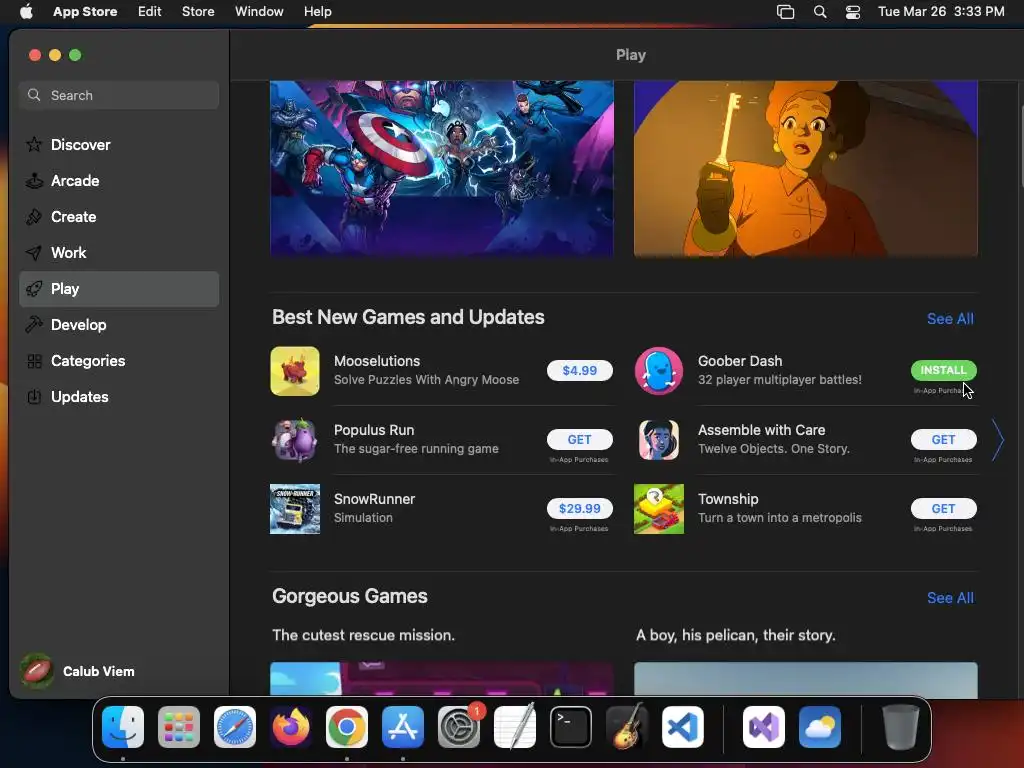1024x768 pixels.
Task: See All Best New Games and Updates
Action: (950, 319)
